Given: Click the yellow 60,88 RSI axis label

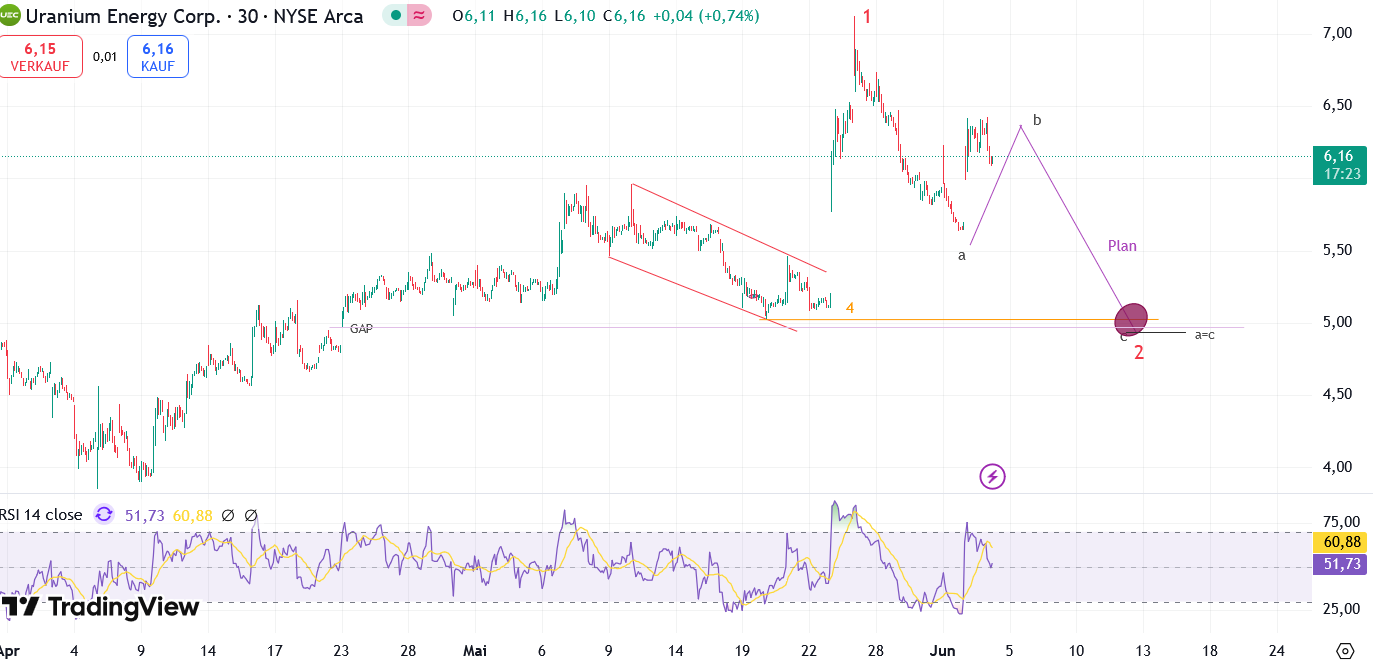Looking at the screenshot, I should click(x=1341, y=542).
